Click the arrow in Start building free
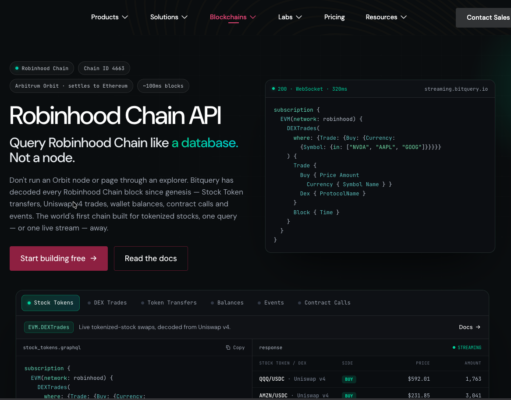Image resolution: width=511 pixels, height=400 pixels. [94, 258]
